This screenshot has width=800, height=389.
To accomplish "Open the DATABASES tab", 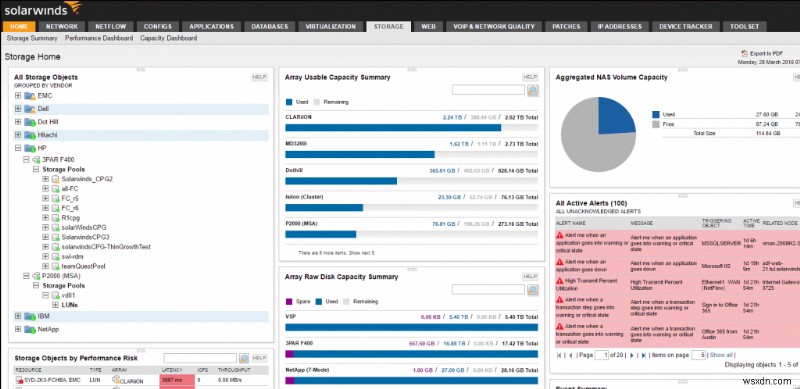I will (x=269, y=27).
